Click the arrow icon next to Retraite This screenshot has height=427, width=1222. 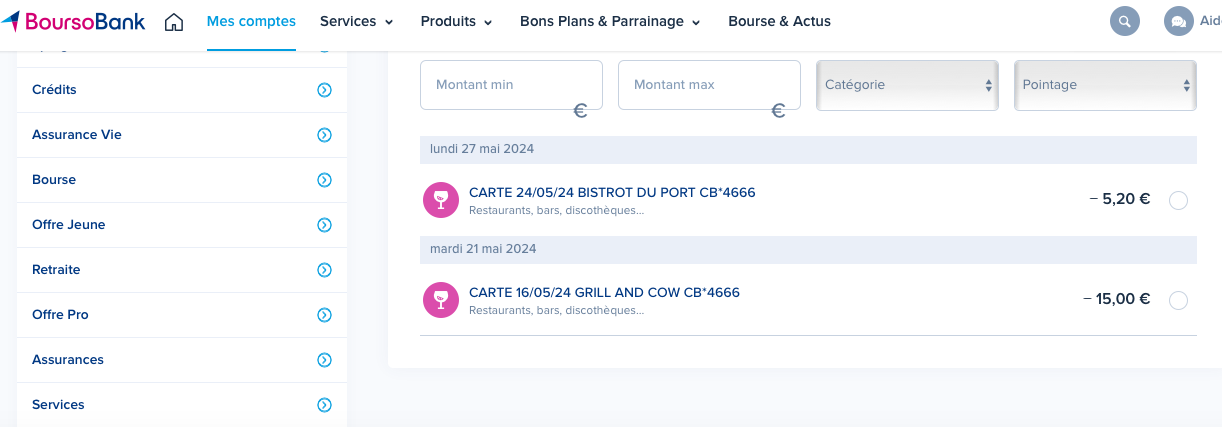pos(324,270)
